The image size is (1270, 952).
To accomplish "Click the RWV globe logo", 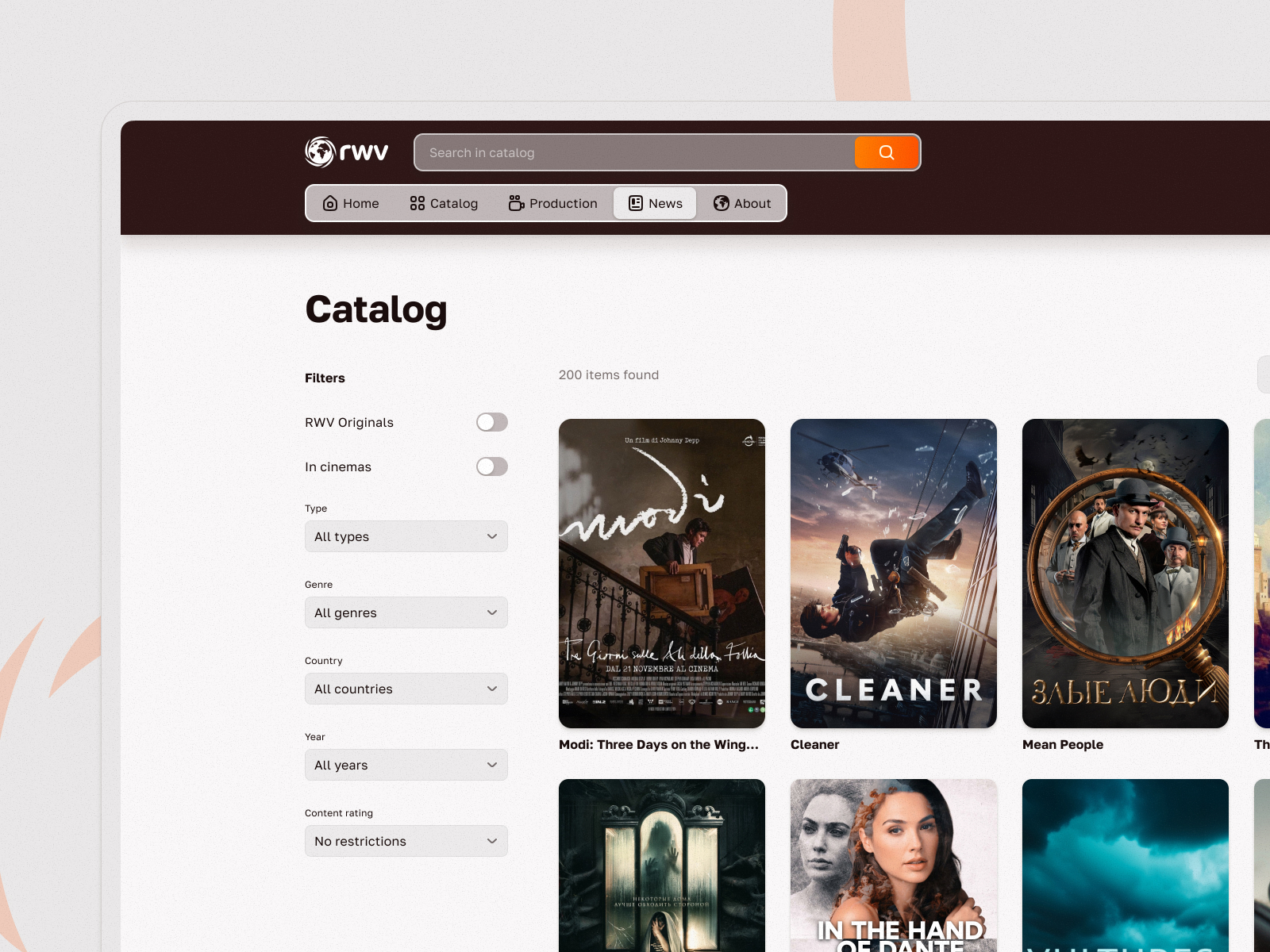I will (x=347, y=152).
